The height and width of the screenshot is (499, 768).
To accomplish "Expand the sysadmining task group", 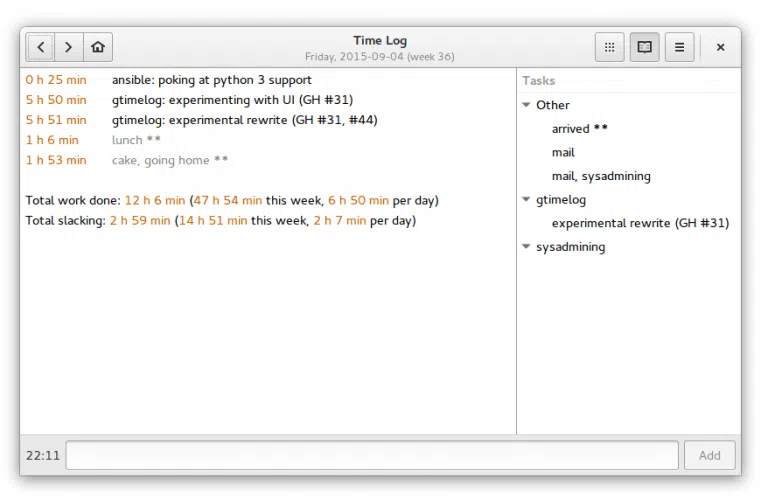I will (x=526, y=247).
